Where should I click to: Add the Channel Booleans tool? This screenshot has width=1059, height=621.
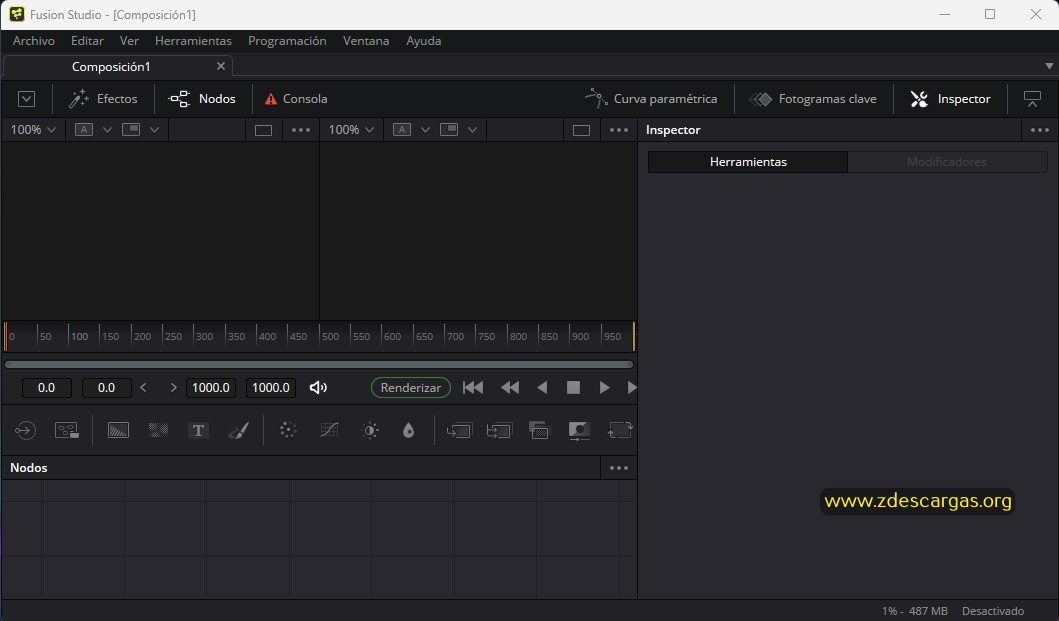(499, 430)
